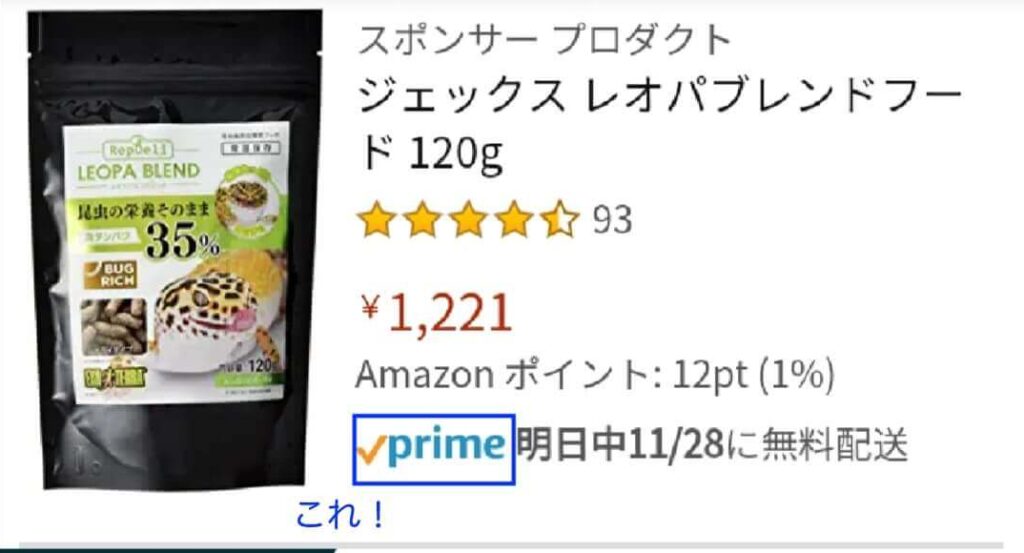The height and width of the screenshot is (553, 1024).
Task: Click the ¥1,221 price
Action: (x=436, y=313)
